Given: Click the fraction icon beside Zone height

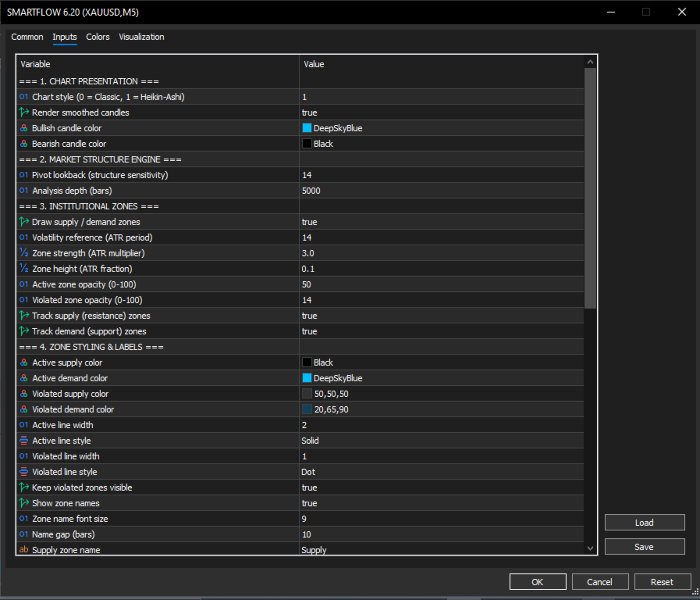Looking at the screenshot, I should tap(24, 269).
